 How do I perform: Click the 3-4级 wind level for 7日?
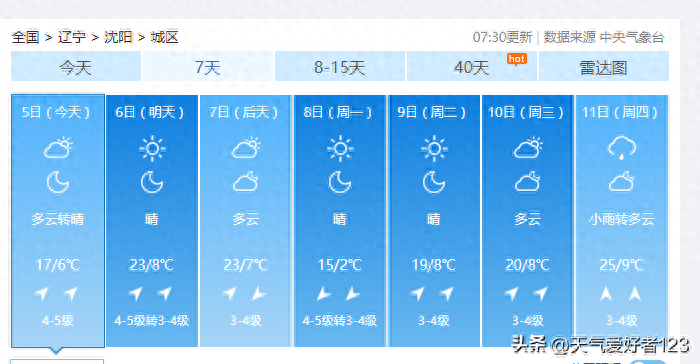click(x=246, y=320)
